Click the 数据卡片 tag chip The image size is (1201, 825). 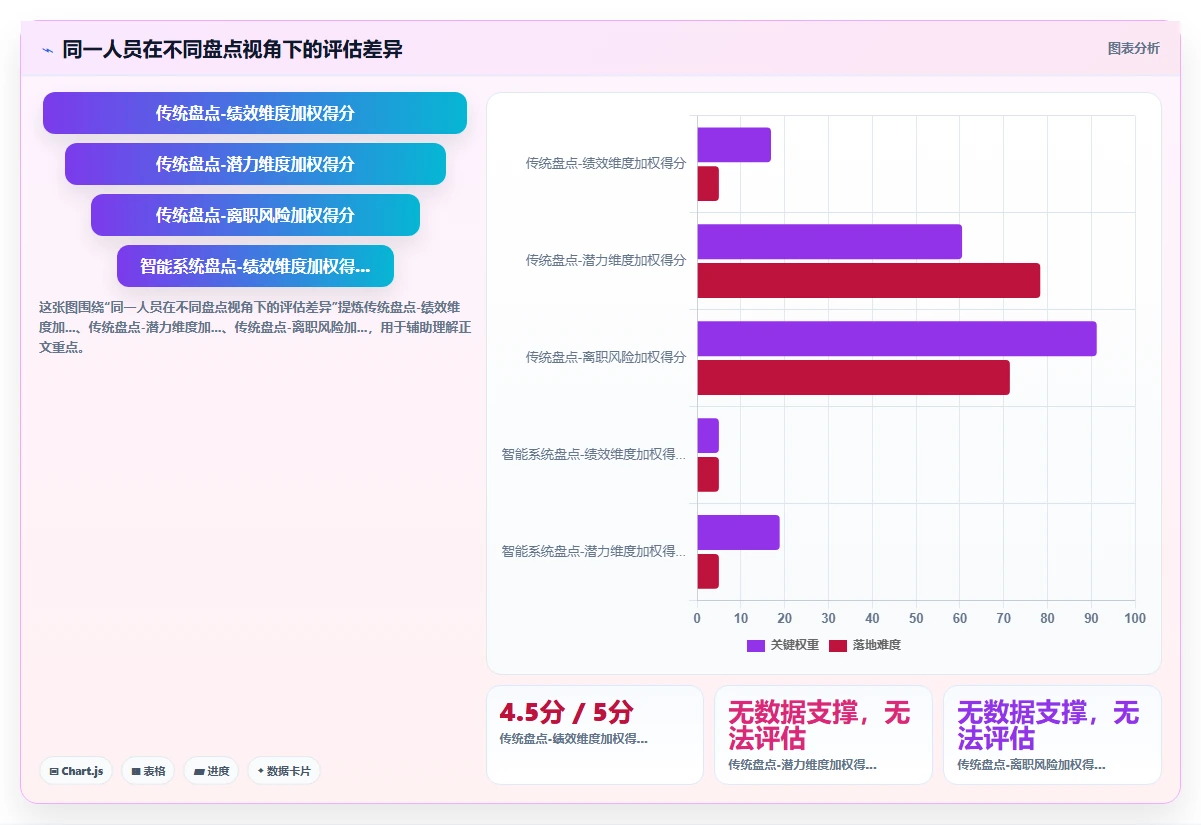pyautogui.click(x=284, y=771)
